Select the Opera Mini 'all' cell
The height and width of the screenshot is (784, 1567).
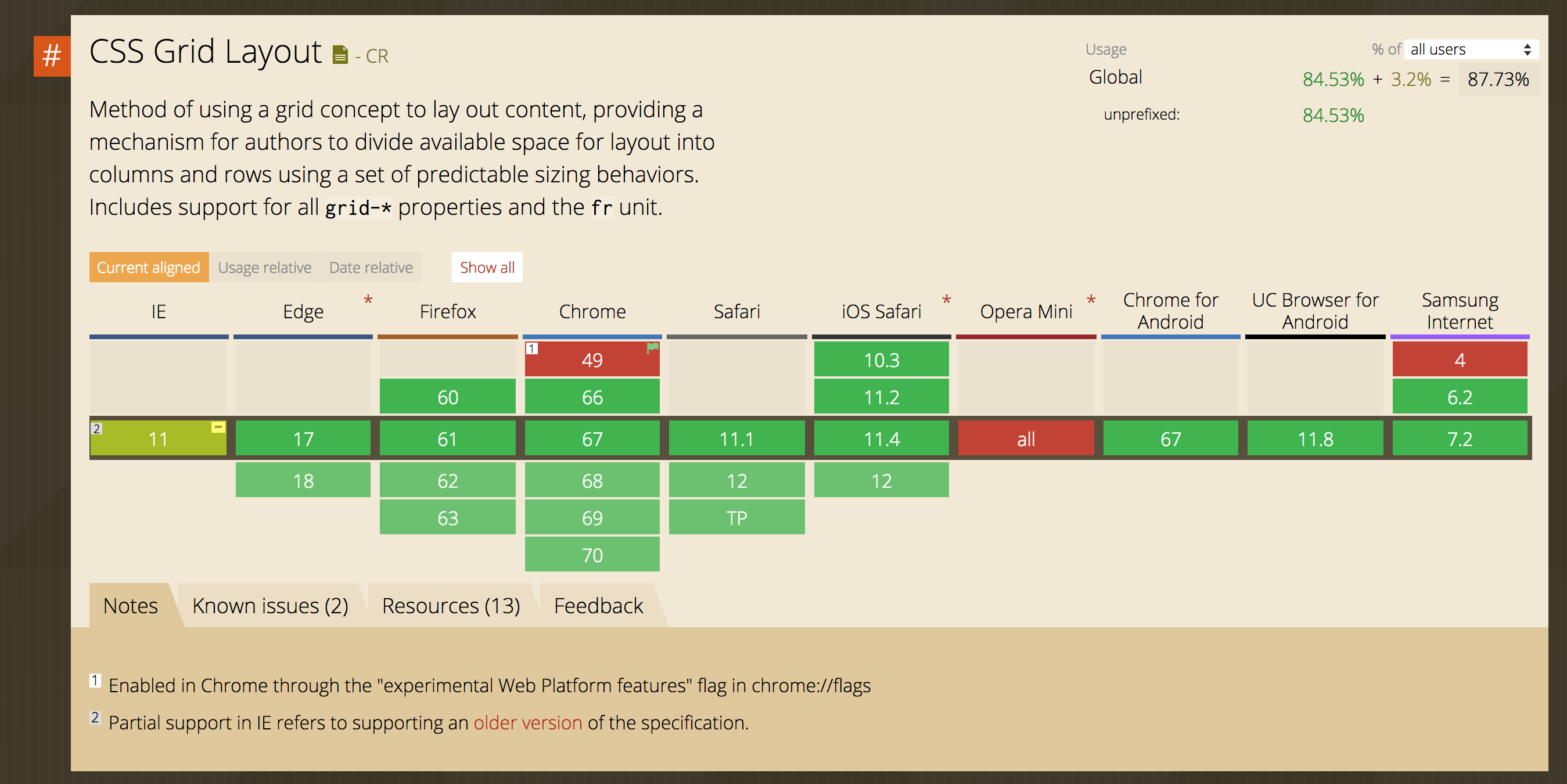[1026, 438]
